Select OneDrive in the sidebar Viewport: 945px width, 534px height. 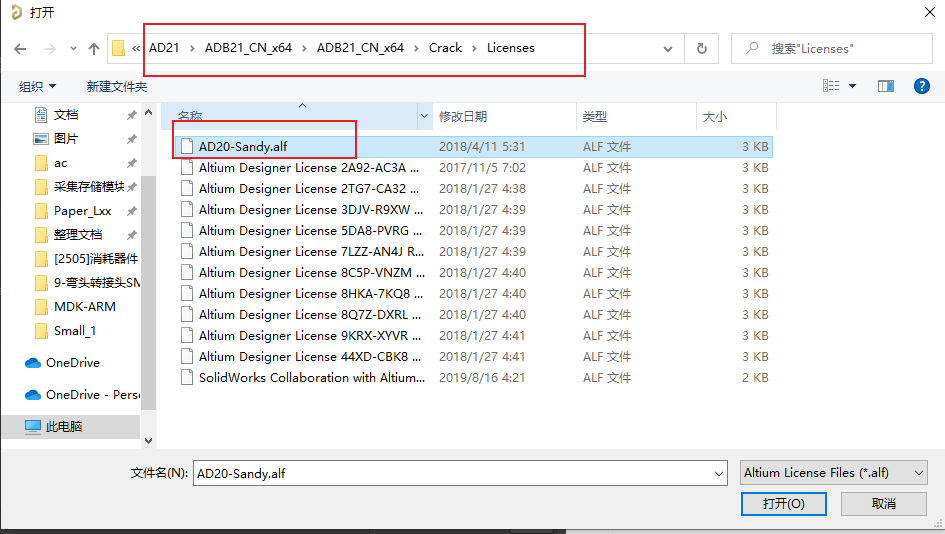[x=73, y=363]
